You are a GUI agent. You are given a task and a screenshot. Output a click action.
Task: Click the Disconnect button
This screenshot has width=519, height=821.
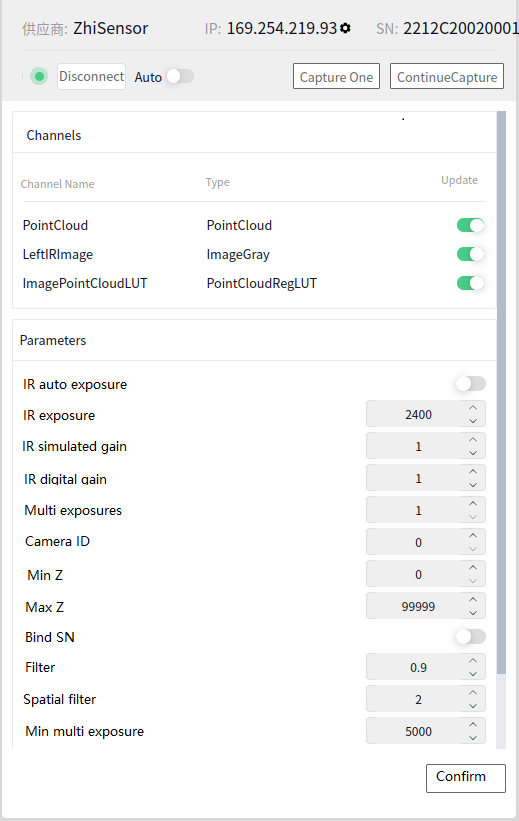92,76
